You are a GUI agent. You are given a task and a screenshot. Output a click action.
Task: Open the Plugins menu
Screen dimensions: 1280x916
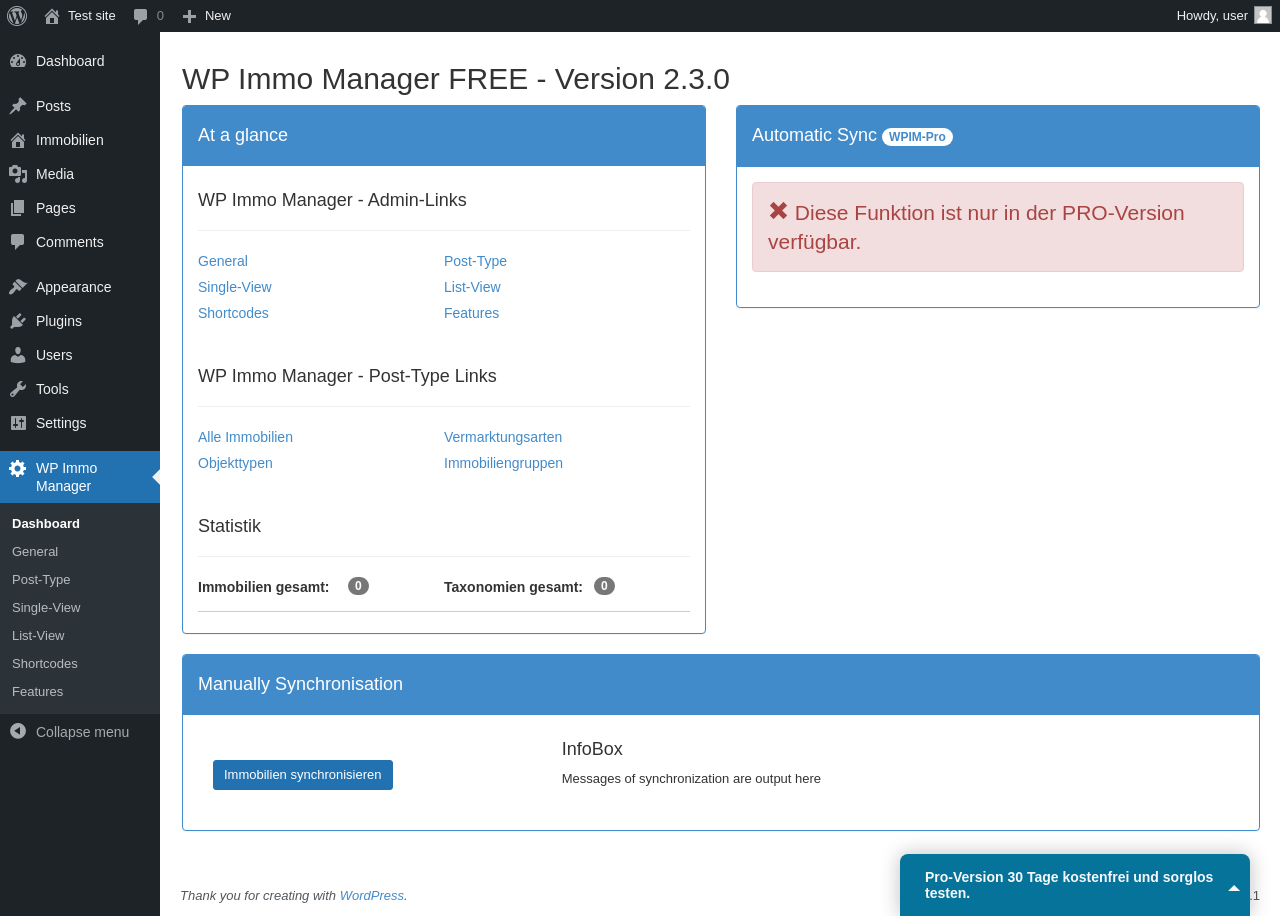[80, 321]
